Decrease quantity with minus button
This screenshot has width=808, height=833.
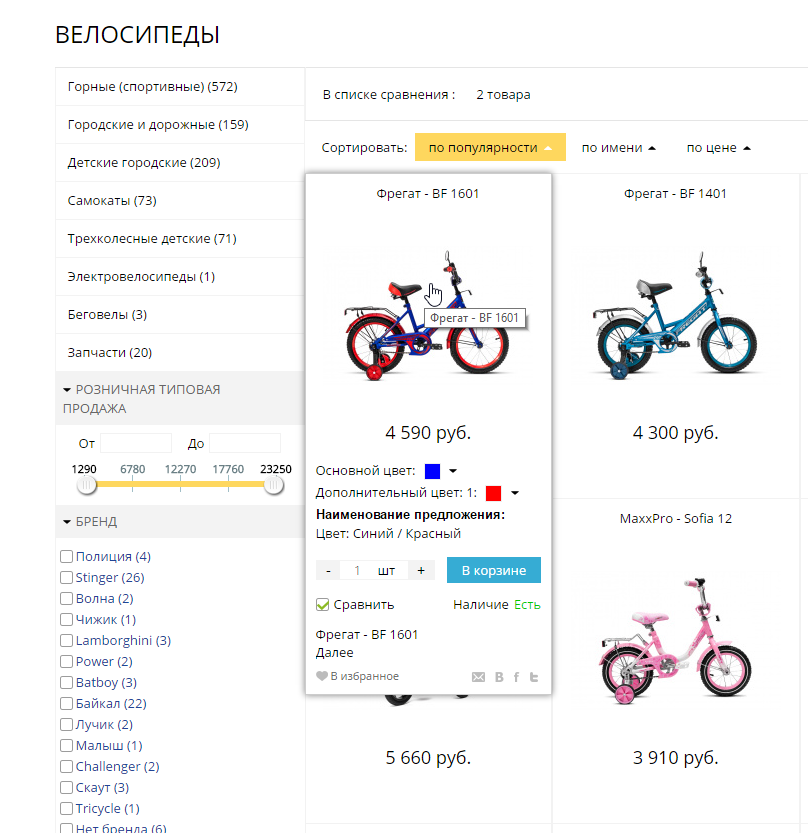click(328, 571)
